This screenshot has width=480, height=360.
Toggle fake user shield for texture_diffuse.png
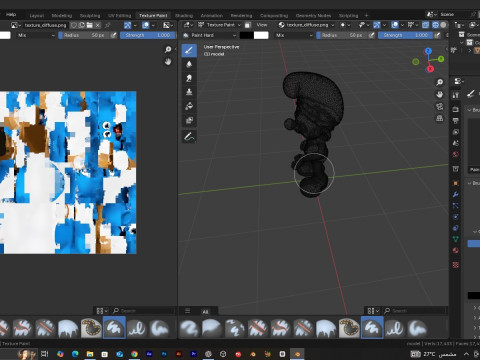pyautogui.click(x=74, y=25)
